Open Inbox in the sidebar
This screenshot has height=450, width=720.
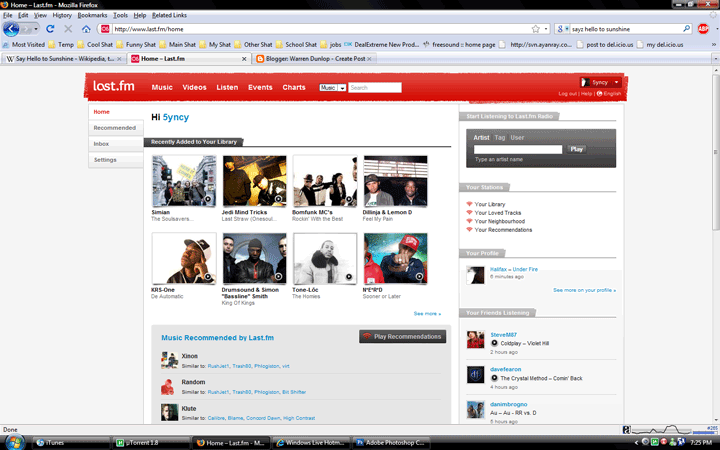[x=101, y=144]
